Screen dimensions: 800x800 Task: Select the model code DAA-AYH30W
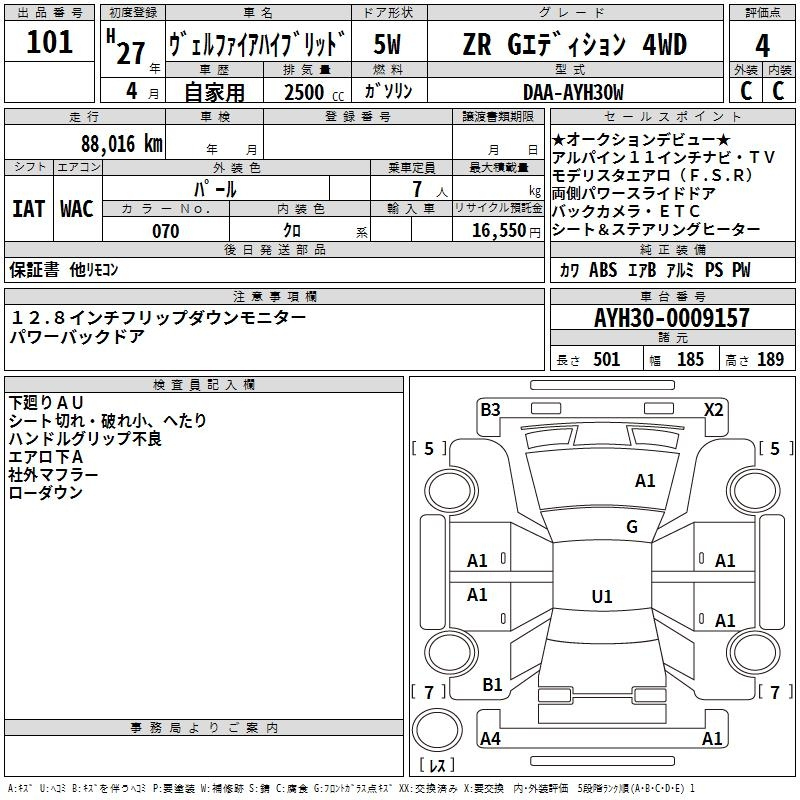pyautogui.click(x=573, y=92)
